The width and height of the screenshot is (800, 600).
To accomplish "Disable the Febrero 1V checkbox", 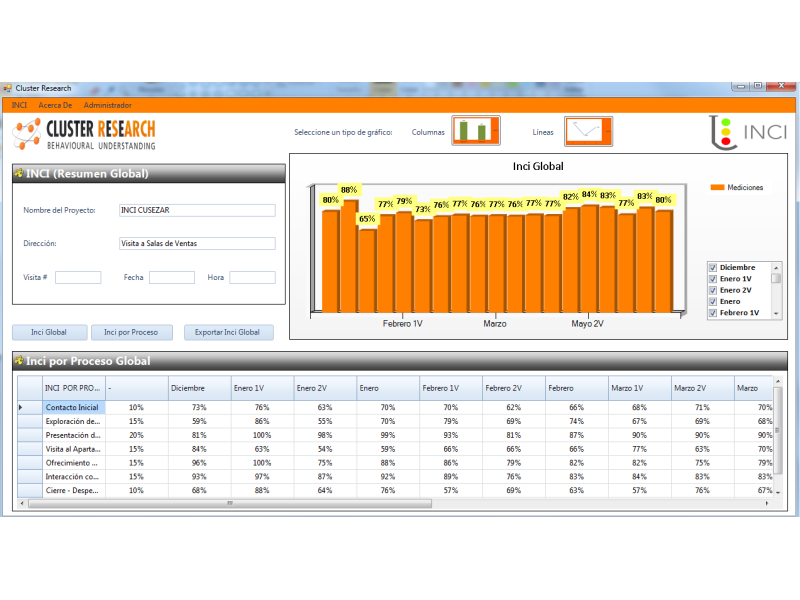I will pyautogui.click(x=713, y=313).
